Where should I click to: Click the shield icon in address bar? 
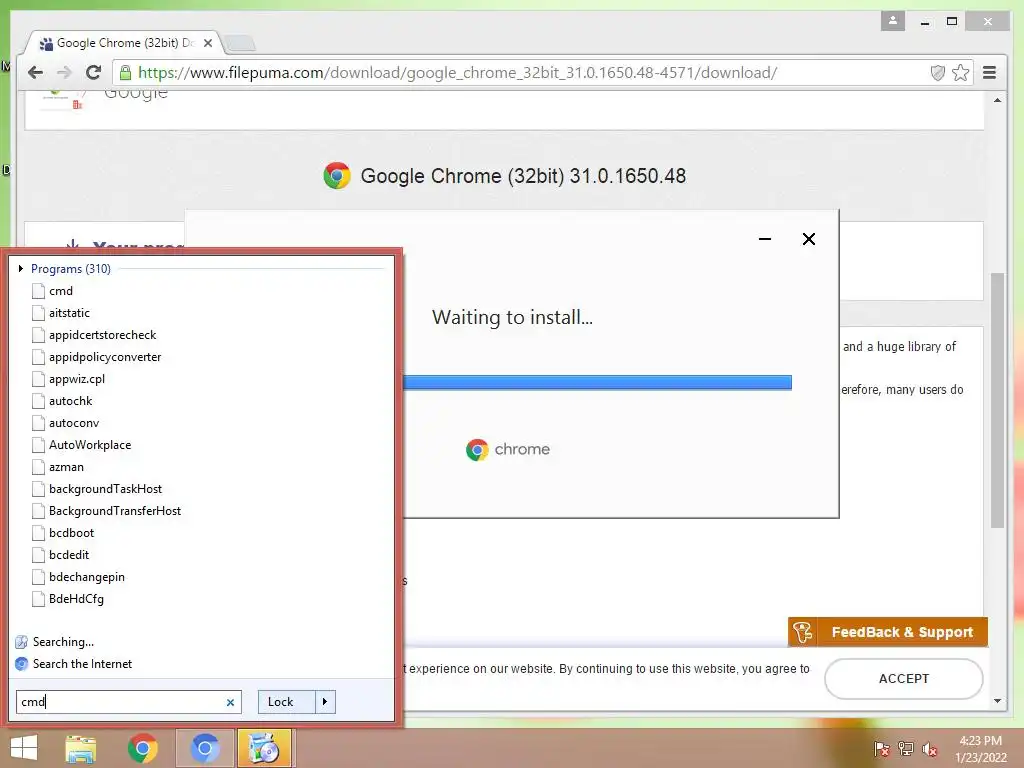938,72
